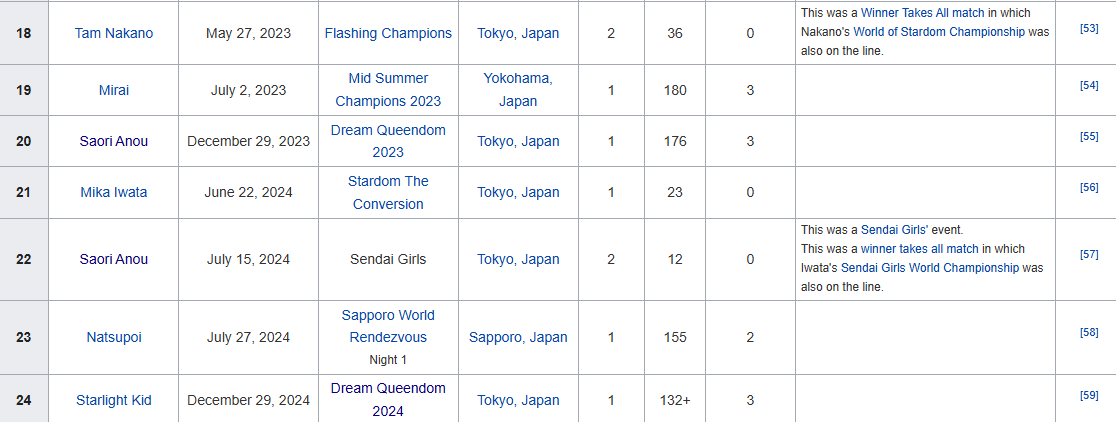Image resolution: width=1116 pixels, height=422 pixels.
Task: Open Mid Summer Champions 2023 link
Action: (388, 90)
